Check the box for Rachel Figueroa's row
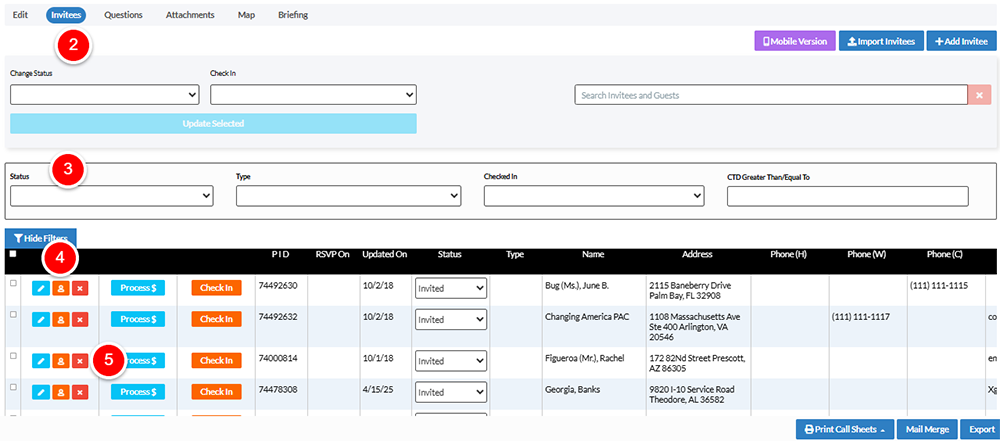 pos(13,356)
